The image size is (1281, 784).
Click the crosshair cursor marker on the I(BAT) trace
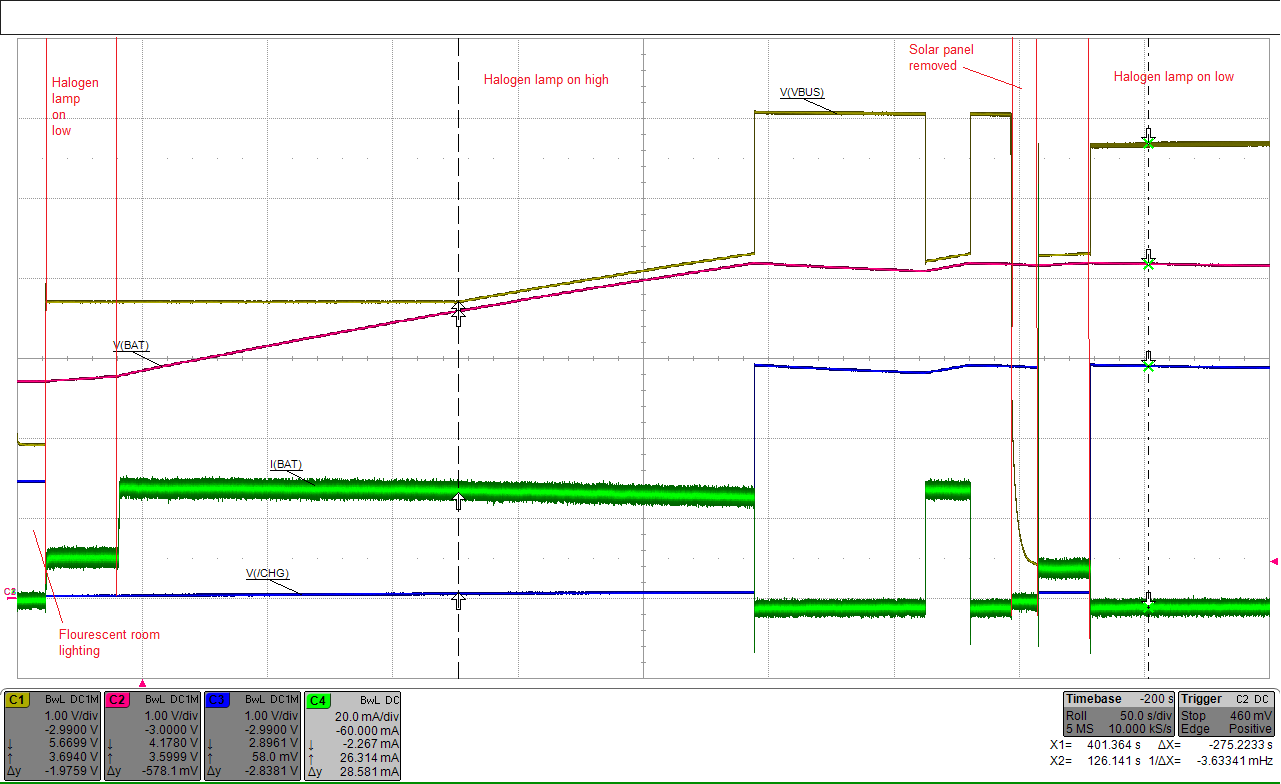coord(458,502)
